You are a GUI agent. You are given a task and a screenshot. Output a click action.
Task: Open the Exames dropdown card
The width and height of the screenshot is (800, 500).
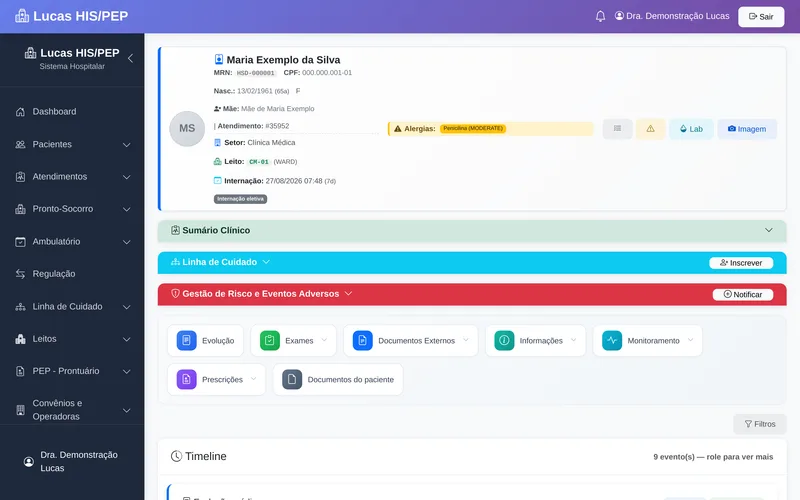click(x=293, y=340)
